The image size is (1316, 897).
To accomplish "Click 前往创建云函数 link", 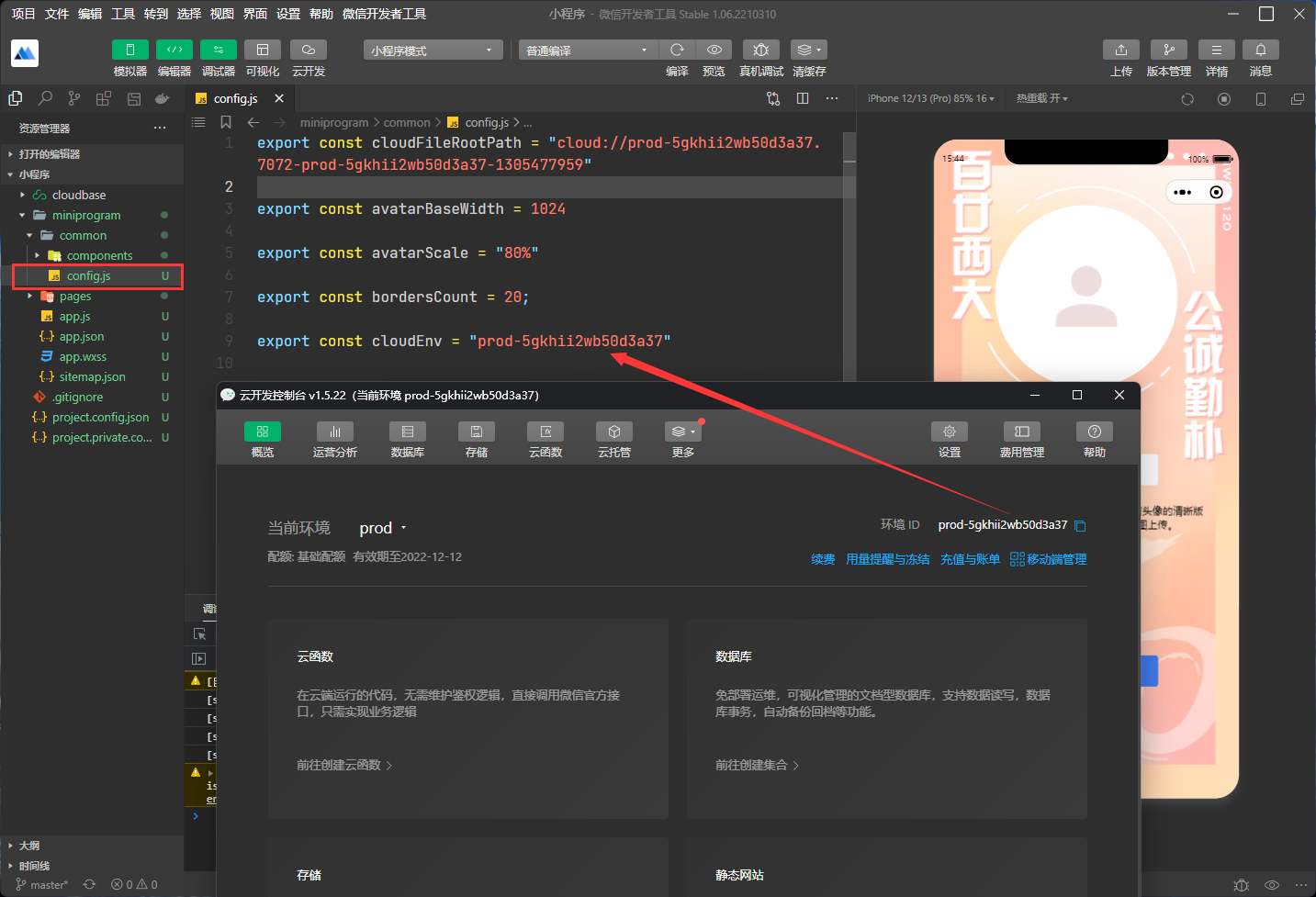I will tap(344, 765).
